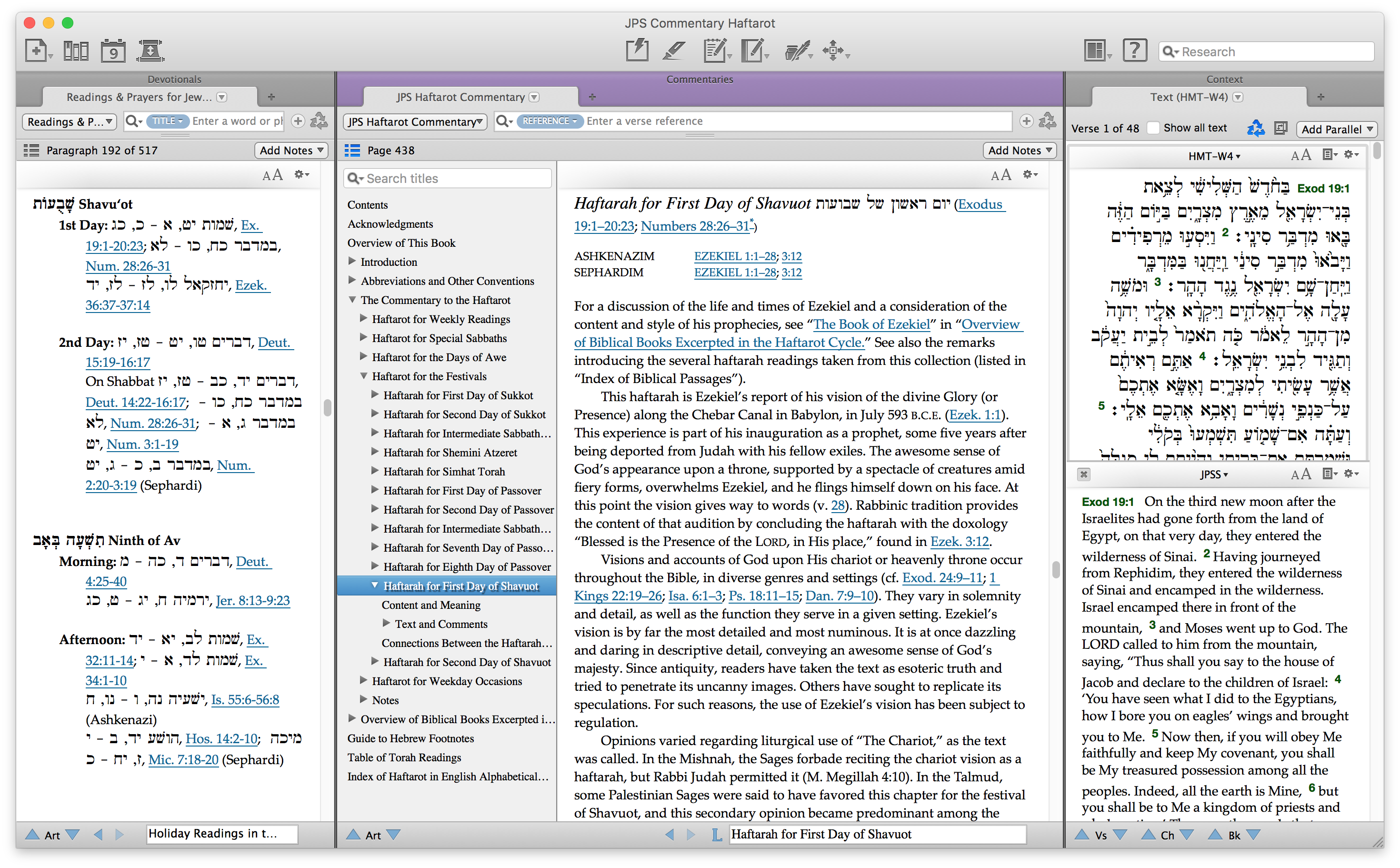Select Table of Torah Readings entry

coord(404,757)
